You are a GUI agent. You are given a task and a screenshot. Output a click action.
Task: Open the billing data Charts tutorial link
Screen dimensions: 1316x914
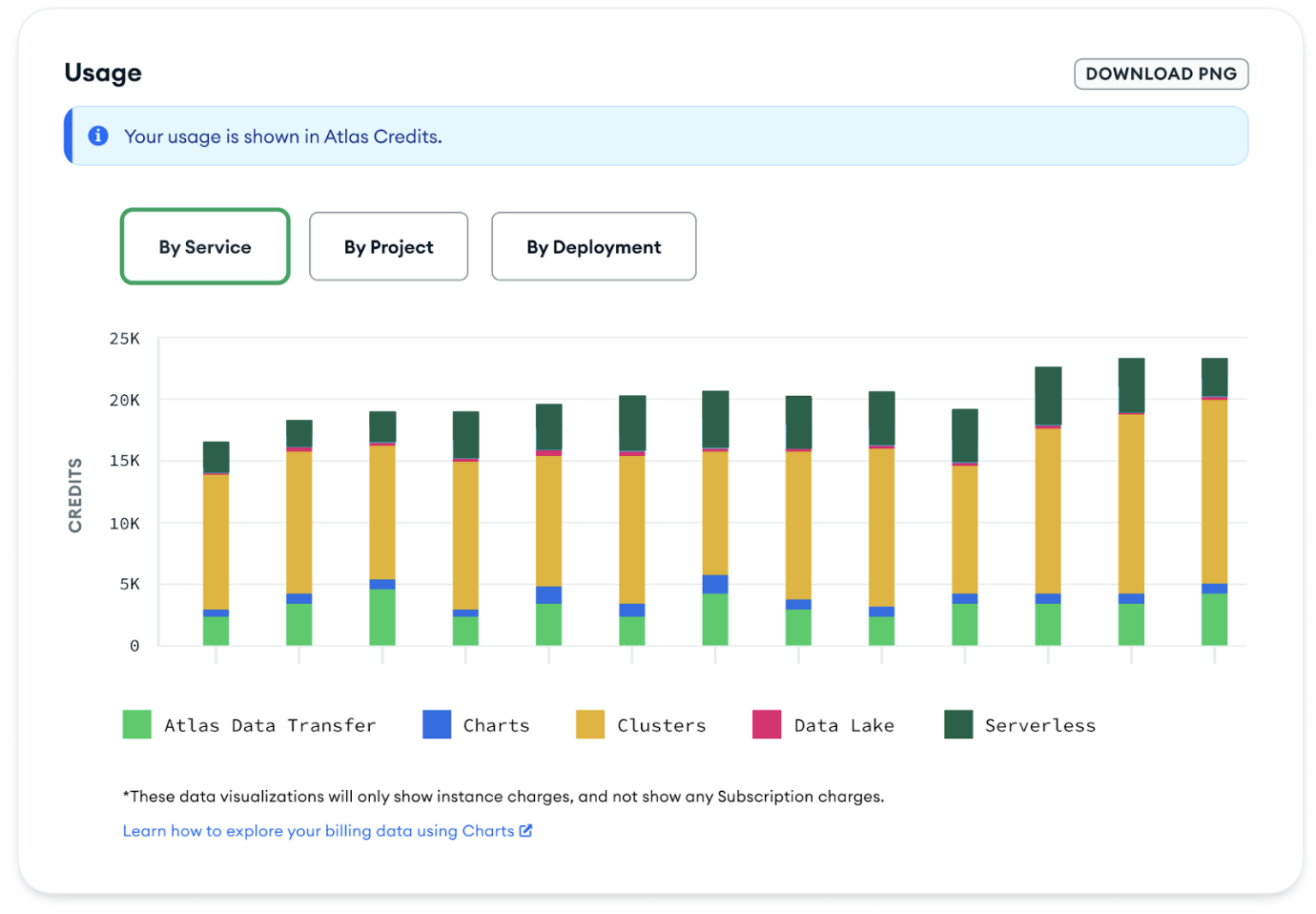(x=315, y=830)
